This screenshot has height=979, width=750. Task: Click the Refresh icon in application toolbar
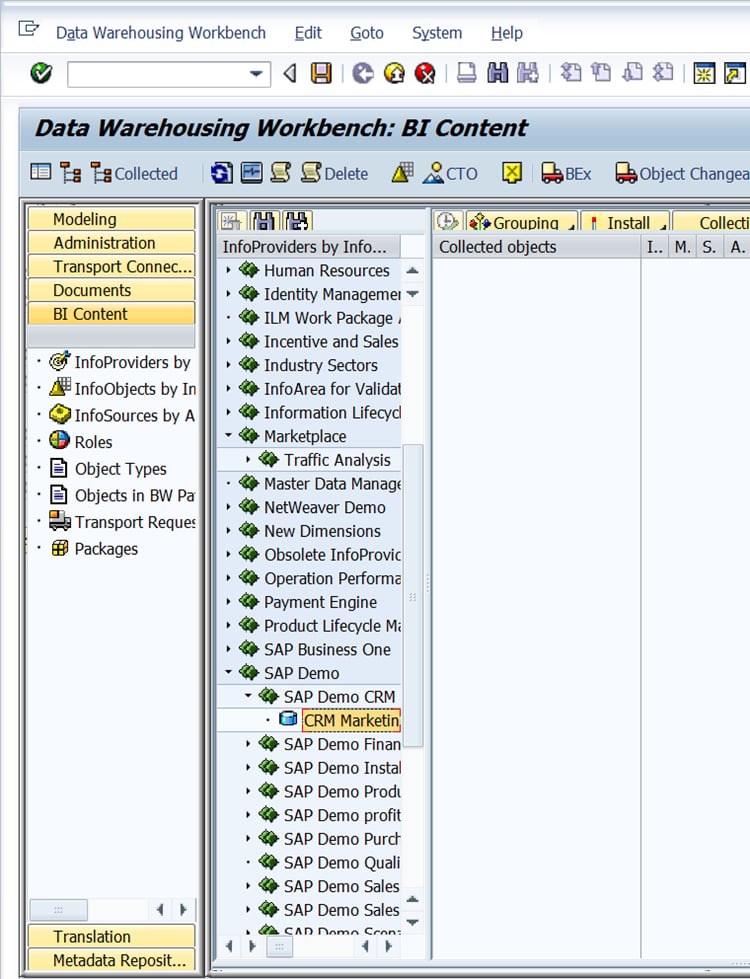point(222,172)
